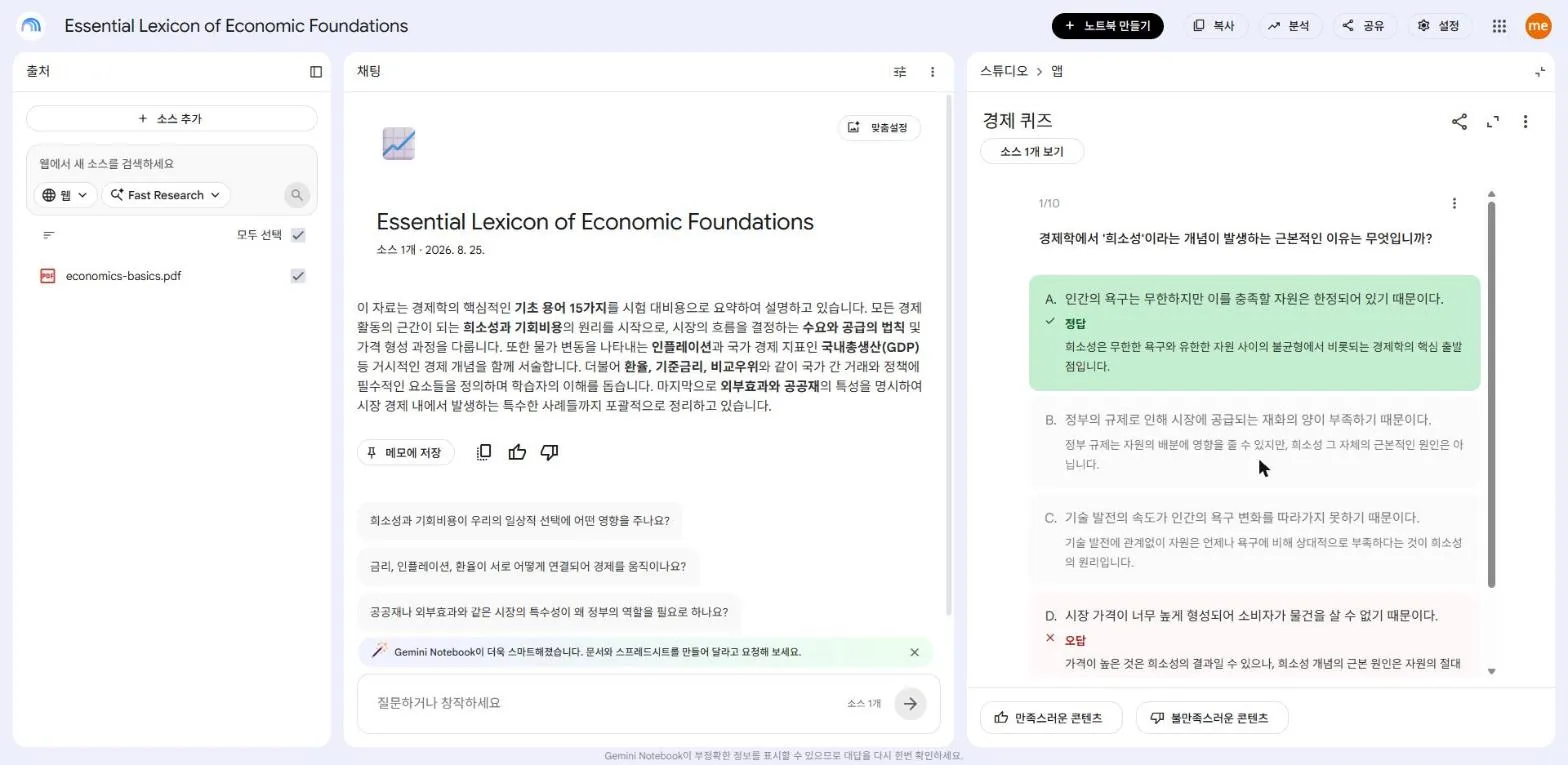
Task: Dismiss the Gemini Notebook smarter banner
Action: pos(914,652)
